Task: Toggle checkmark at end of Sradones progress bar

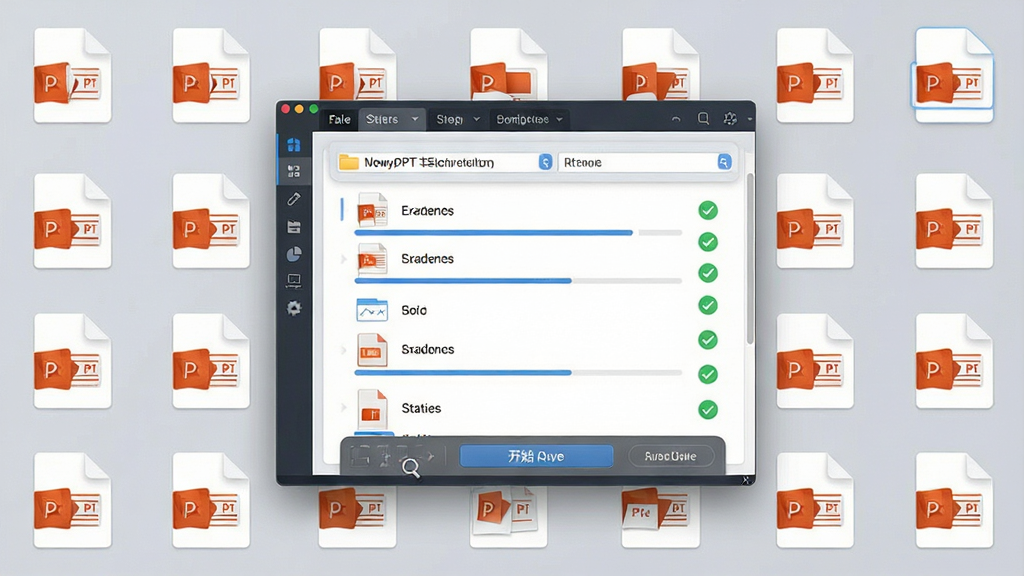Action: click(708, 374)
